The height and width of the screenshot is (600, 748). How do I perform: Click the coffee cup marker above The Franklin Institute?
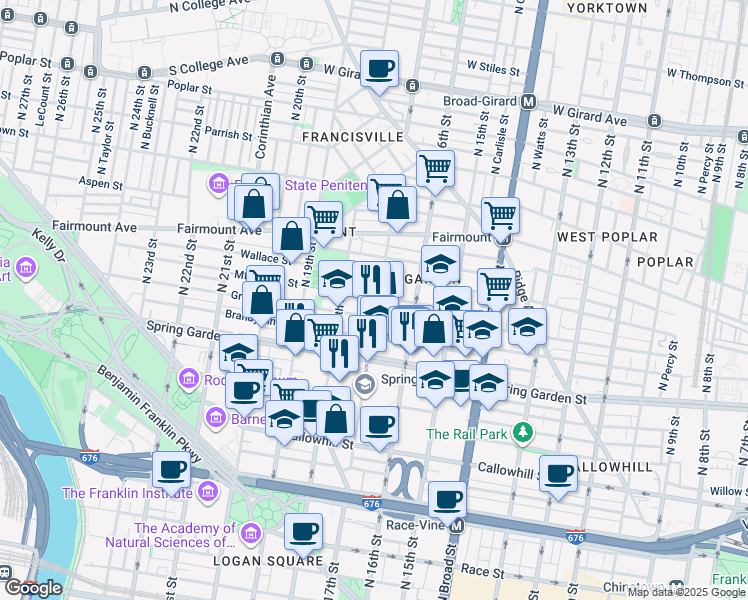click(x=171, y=471)
